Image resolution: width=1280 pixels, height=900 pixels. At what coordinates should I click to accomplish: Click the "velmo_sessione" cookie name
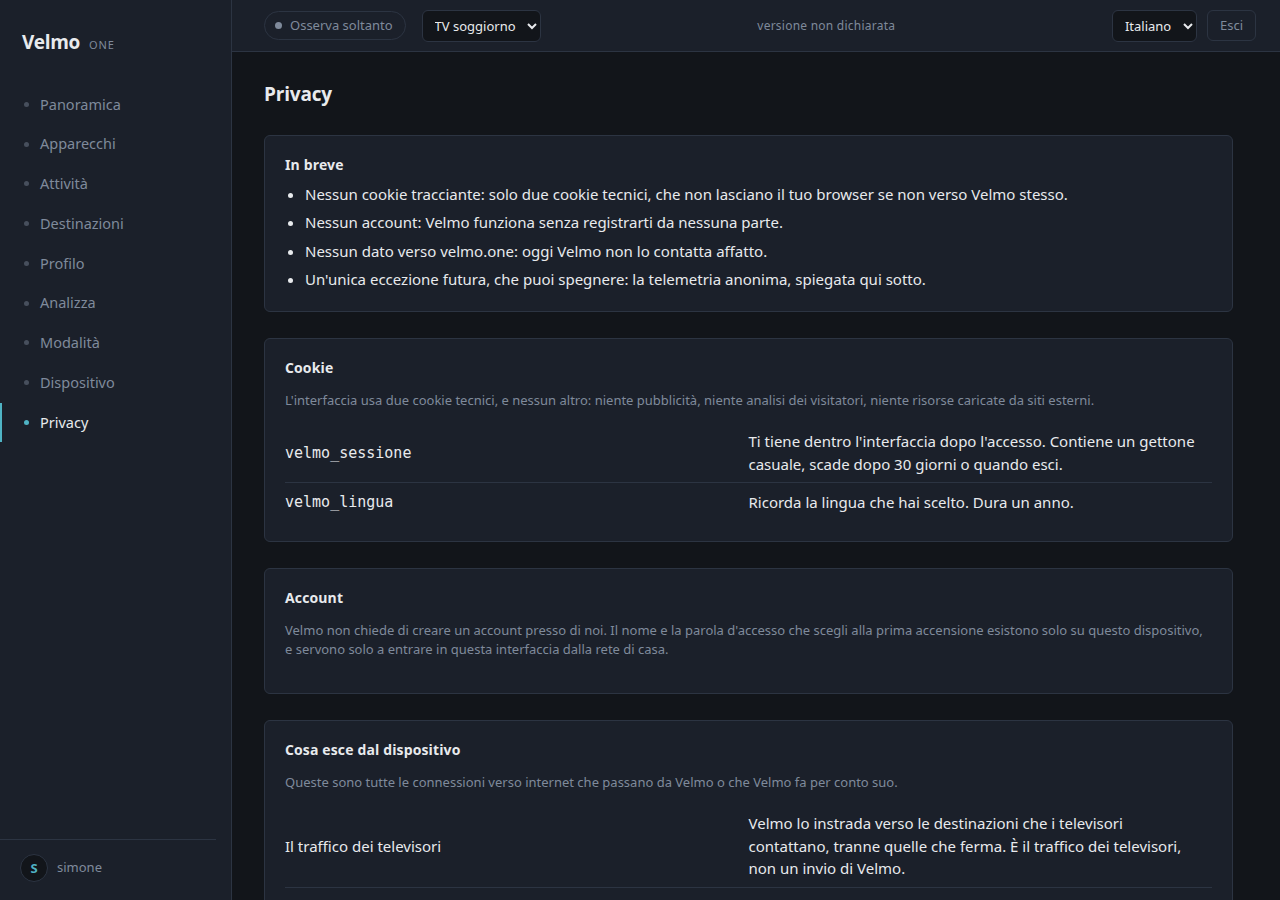348,453
